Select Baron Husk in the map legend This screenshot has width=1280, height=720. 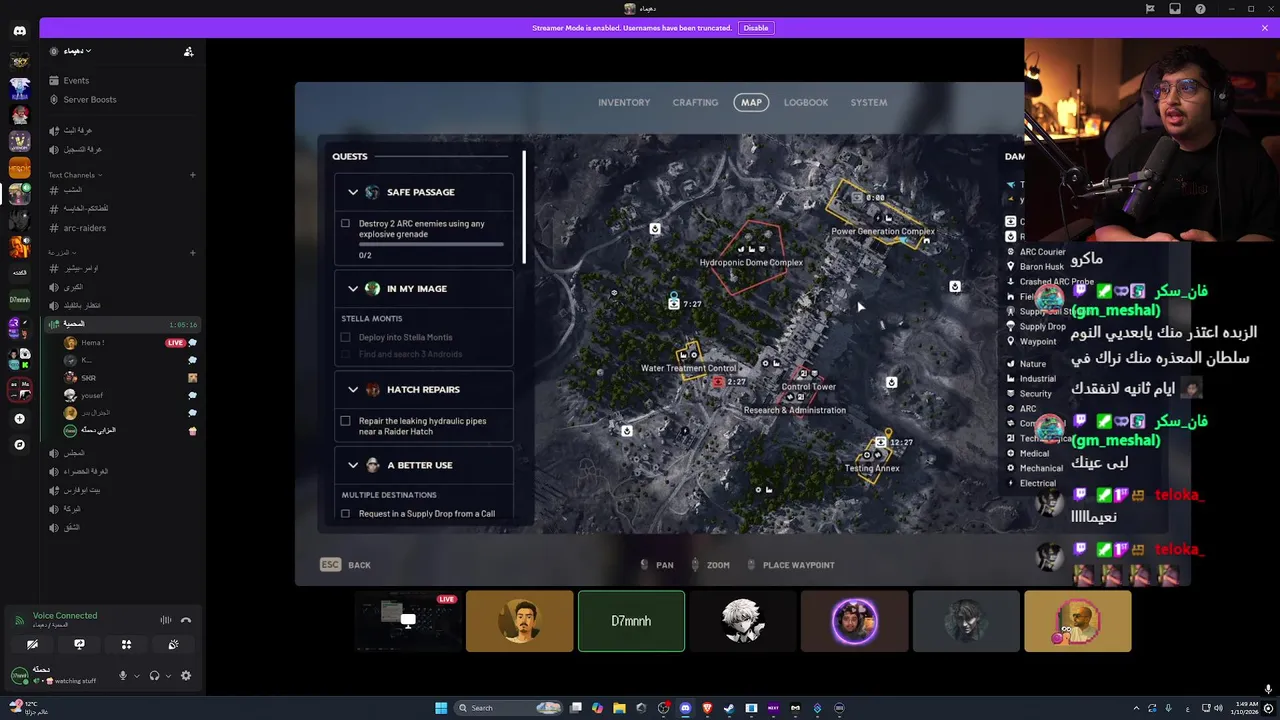click(1041, 267)
